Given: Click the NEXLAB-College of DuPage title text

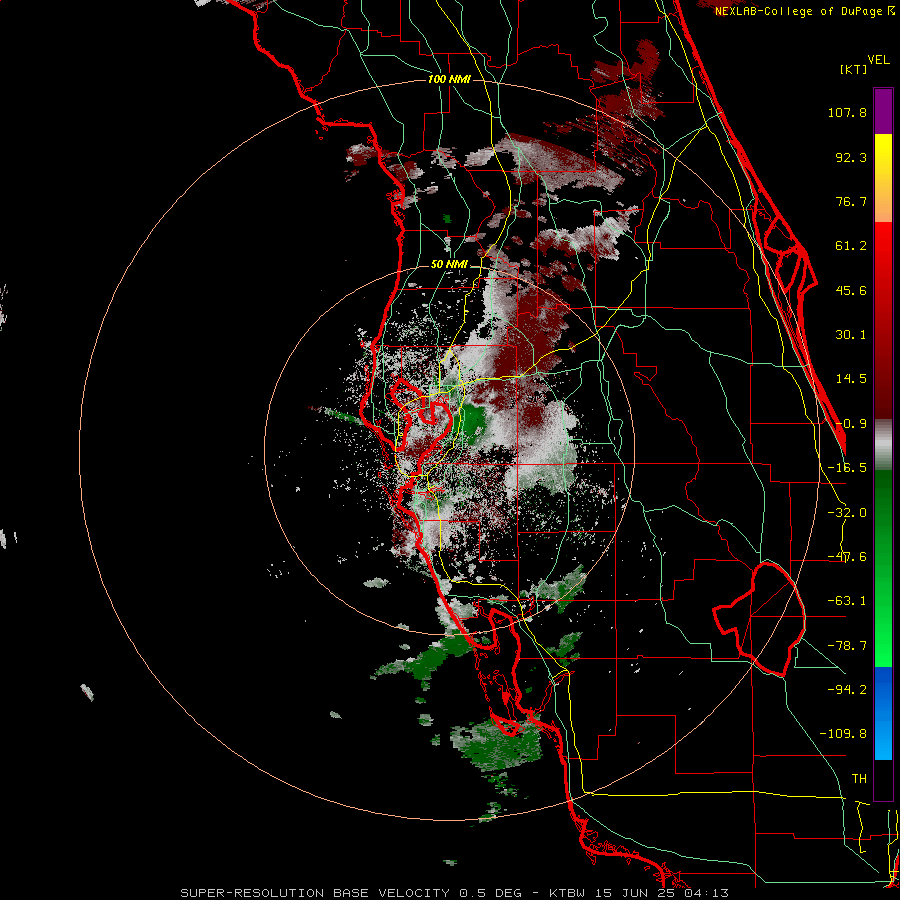Looking at the screenshot, I should click(x=804, y=11).
